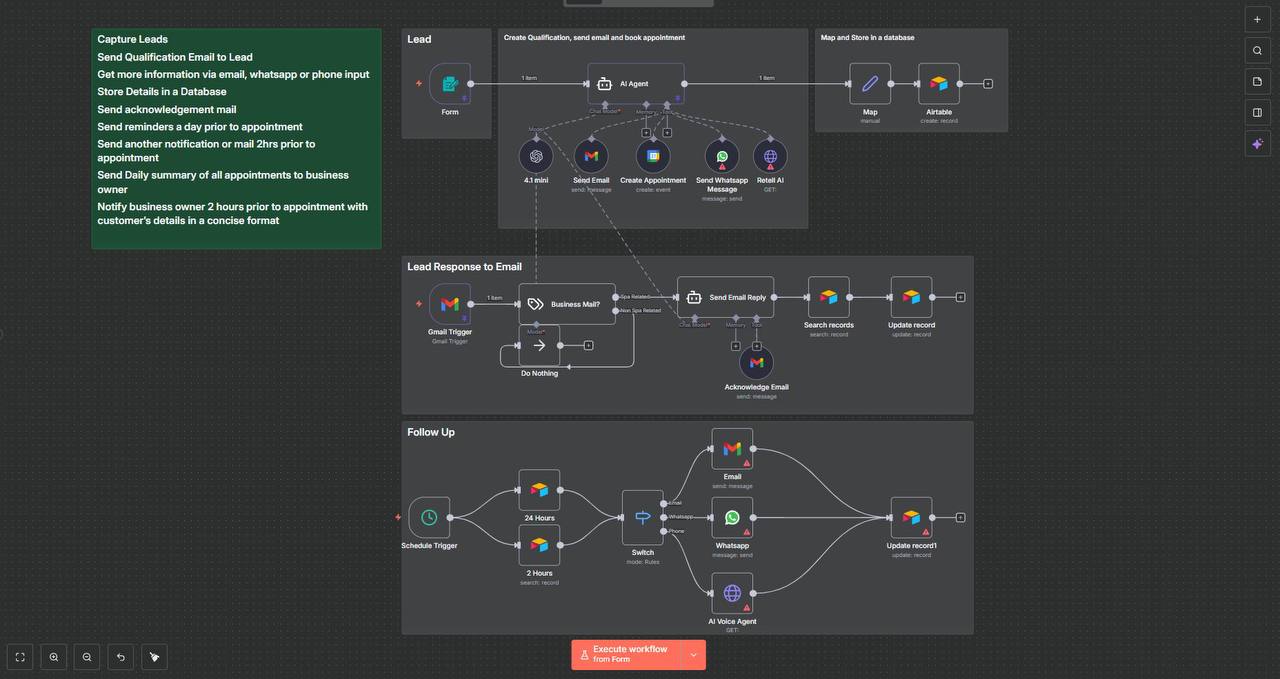Open the AI assistant sparkle button
This screenshot has width=1280, height=679.
point(1257,143)
